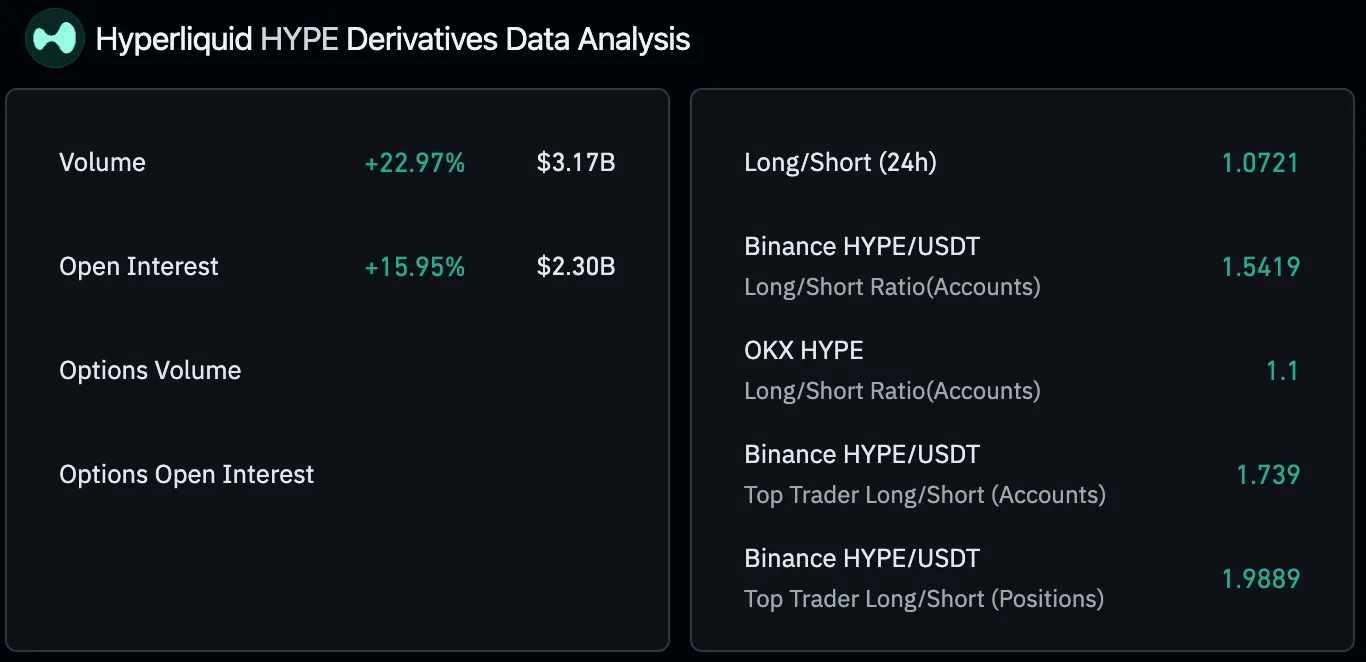Select the Open Interest label
The height and width of the screenshot is (662, 1366).
(x=138, y=267)
